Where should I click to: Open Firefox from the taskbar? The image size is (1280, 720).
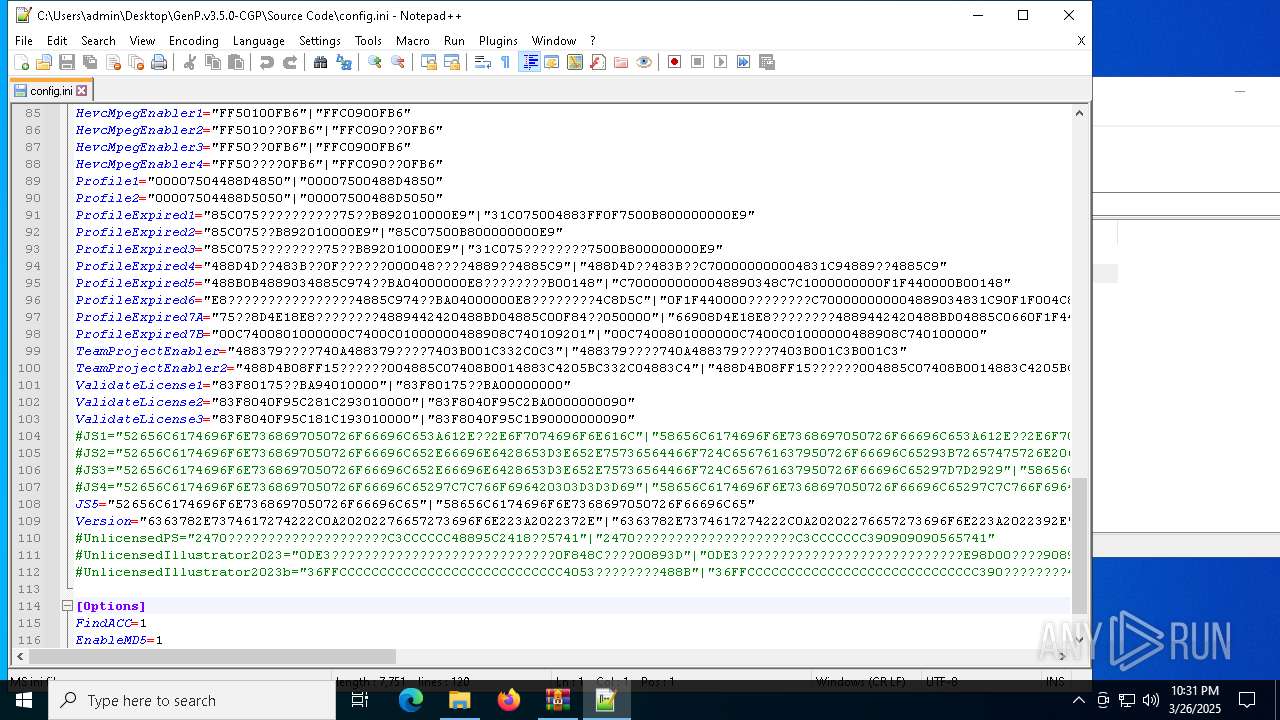tap(508, 700)
